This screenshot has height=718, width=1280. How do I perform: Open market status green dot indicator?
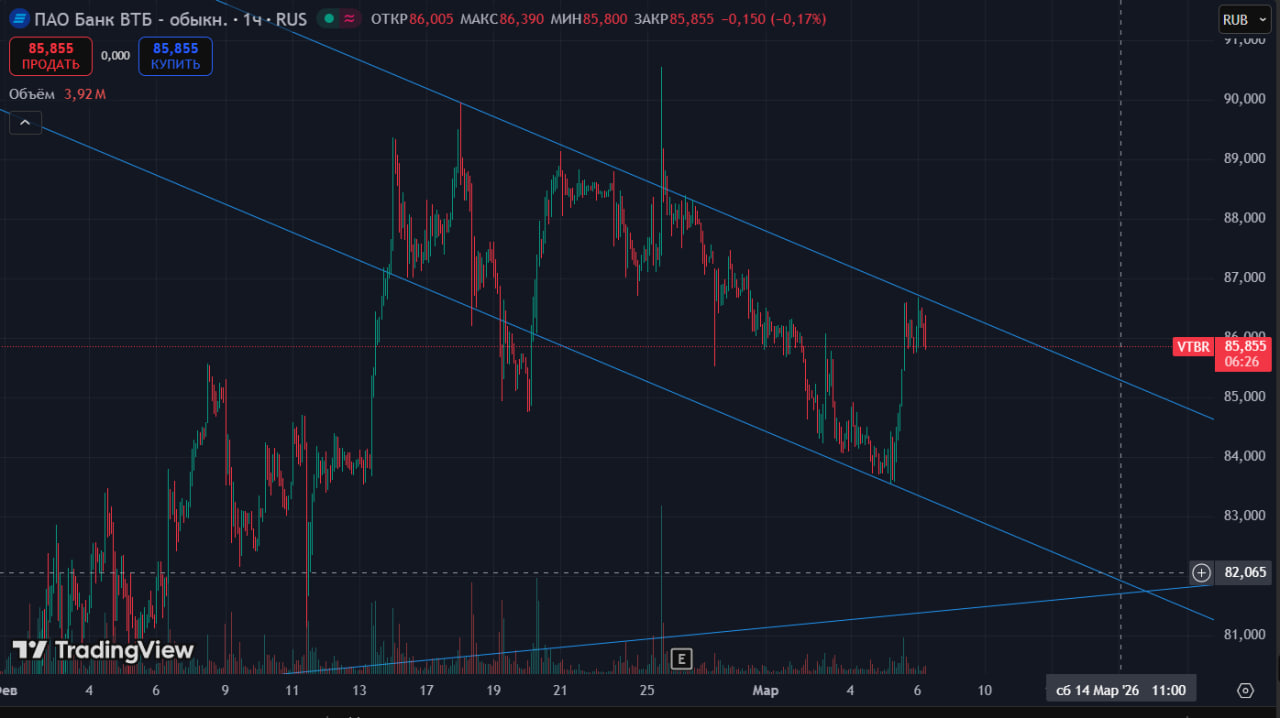[329, 19]
